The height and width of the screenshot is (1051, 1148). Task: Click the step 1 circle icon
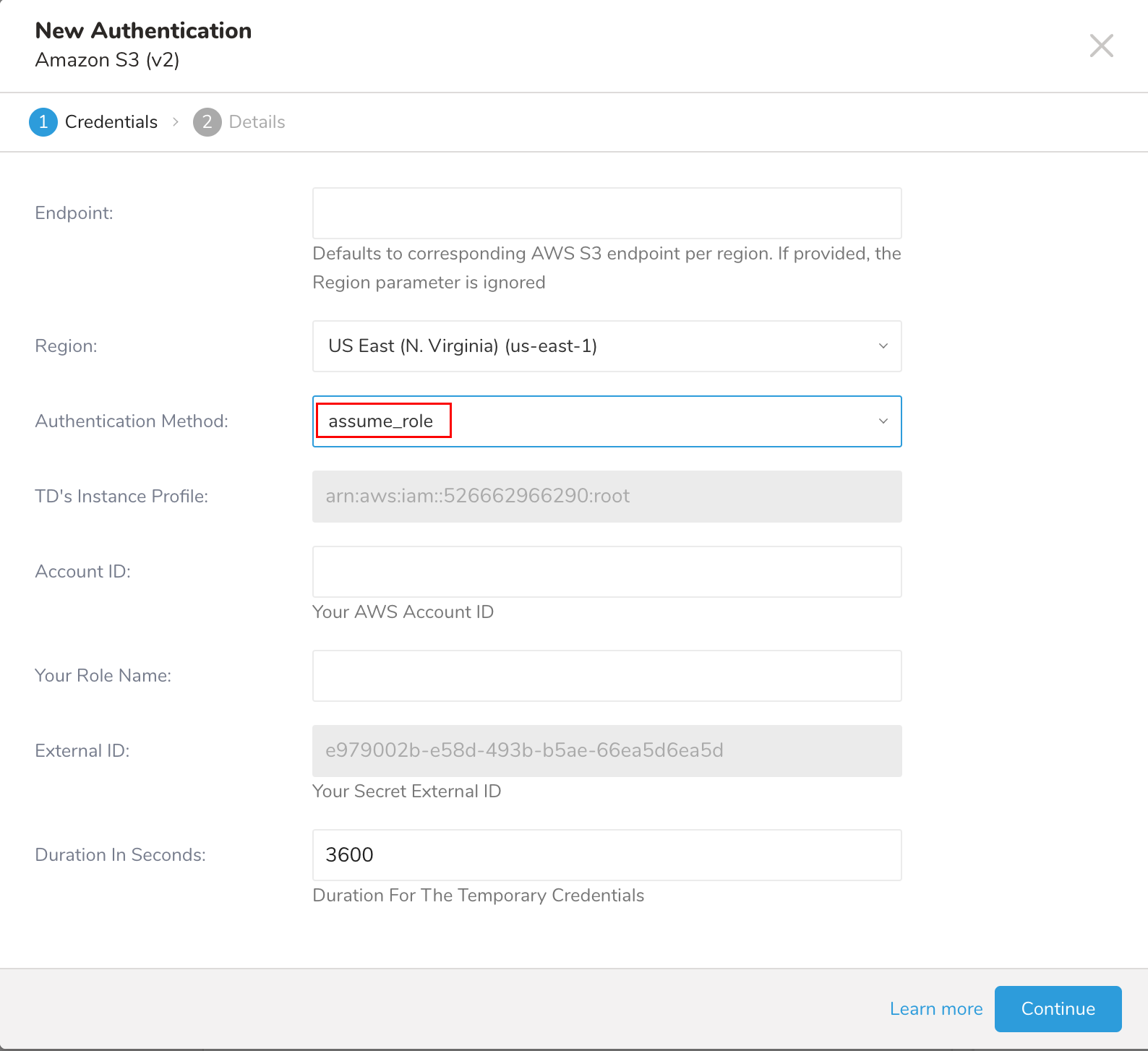43,122
